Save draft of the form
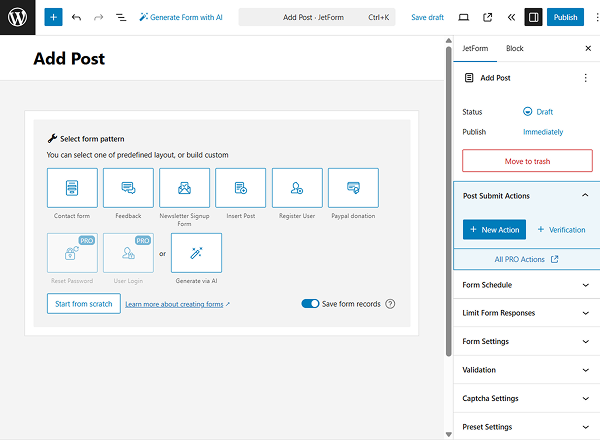Screen dimensions: 600x440 pyautogui.click(x=427, y=17)
